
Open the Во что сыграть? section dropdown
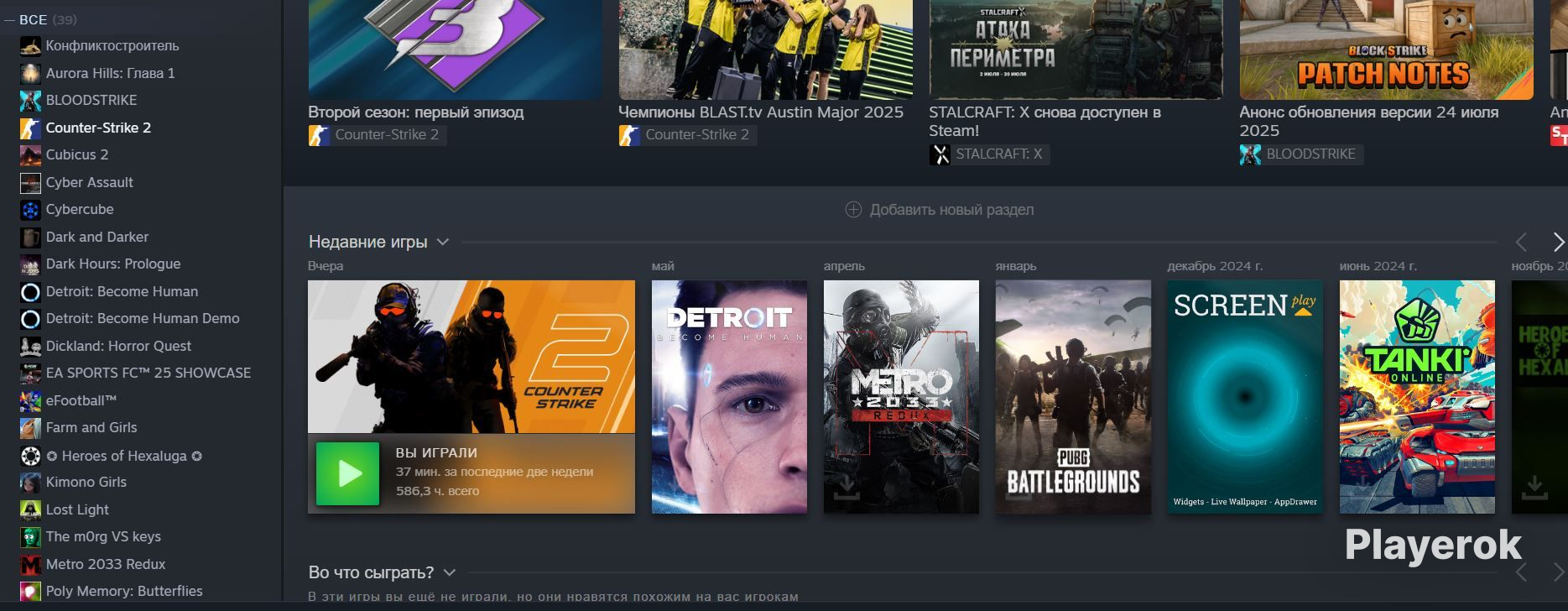pyautogui.click(x=449, y=573)
